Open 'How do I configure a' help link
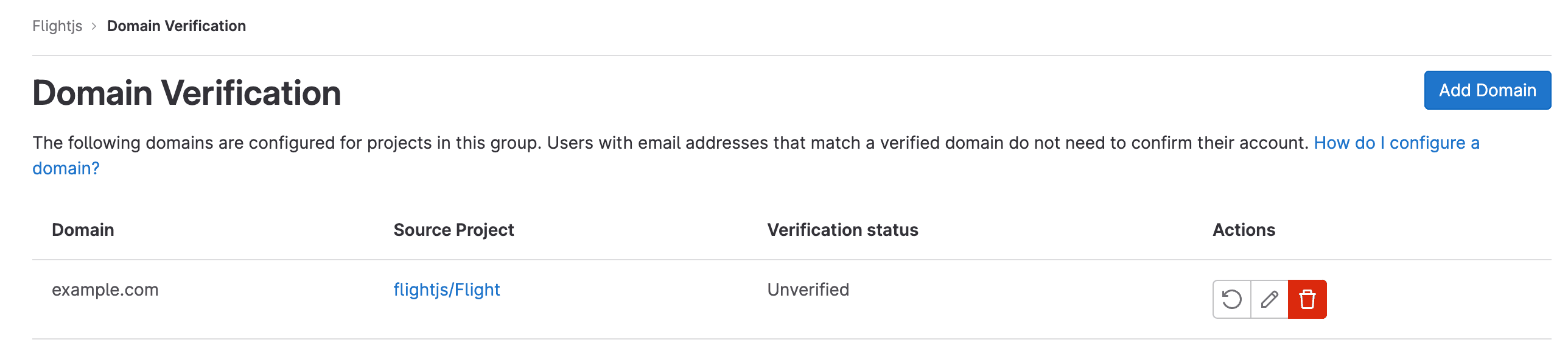The height and width of the screenshot is (345, 1568). 1396,143
